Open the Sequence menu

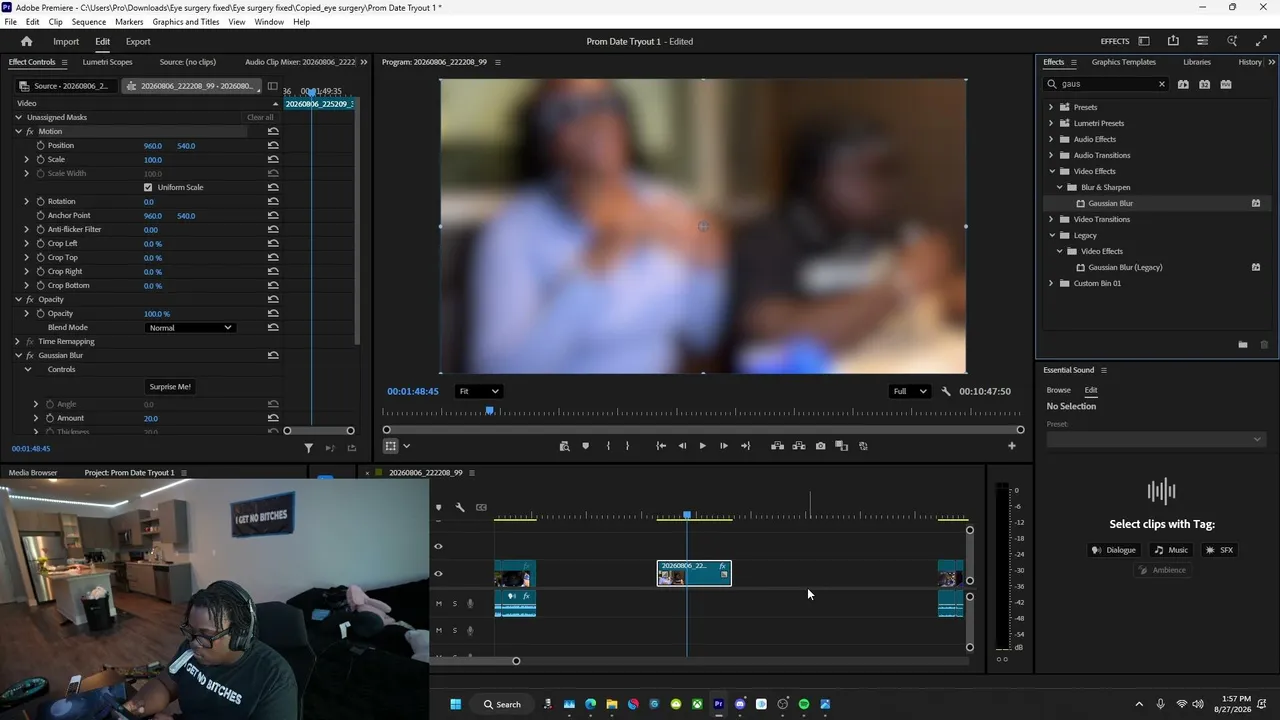(x=89, y=22)
